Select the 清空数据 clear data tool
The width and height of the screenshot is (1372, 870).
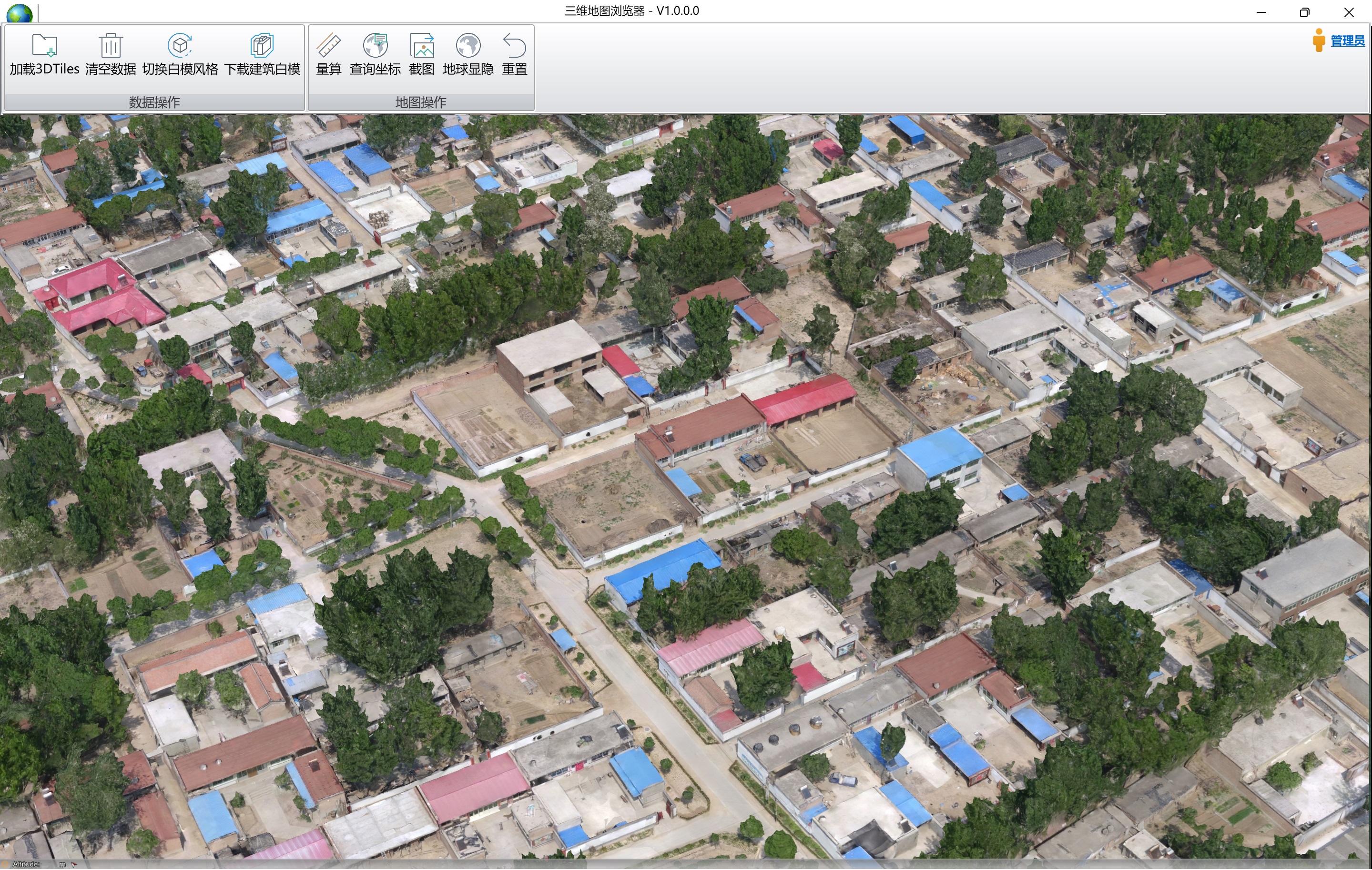pyautogui.click(x=110, y=55)
